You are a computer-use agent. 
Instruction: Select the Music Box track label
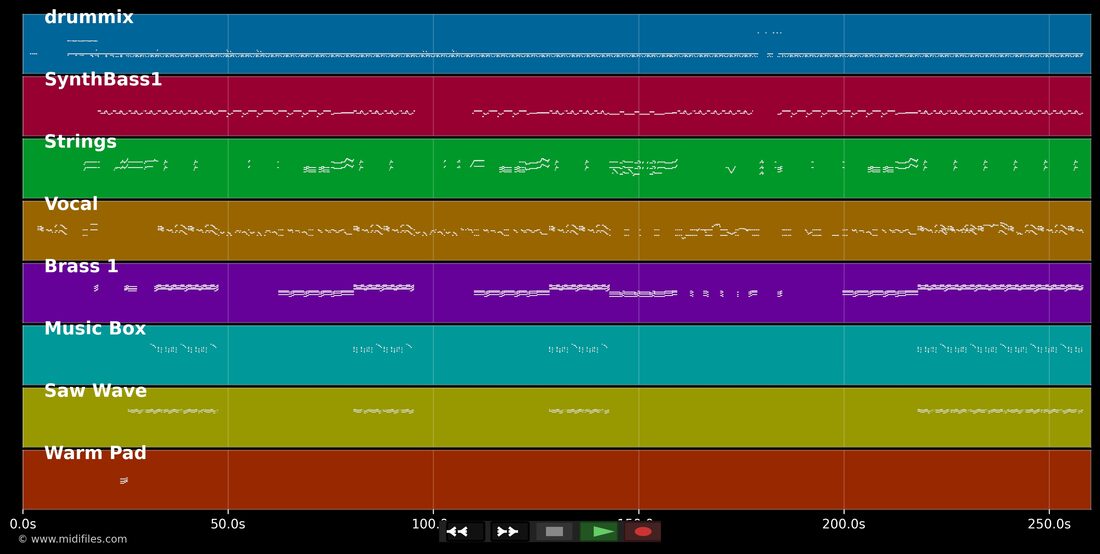click(95, 329)
